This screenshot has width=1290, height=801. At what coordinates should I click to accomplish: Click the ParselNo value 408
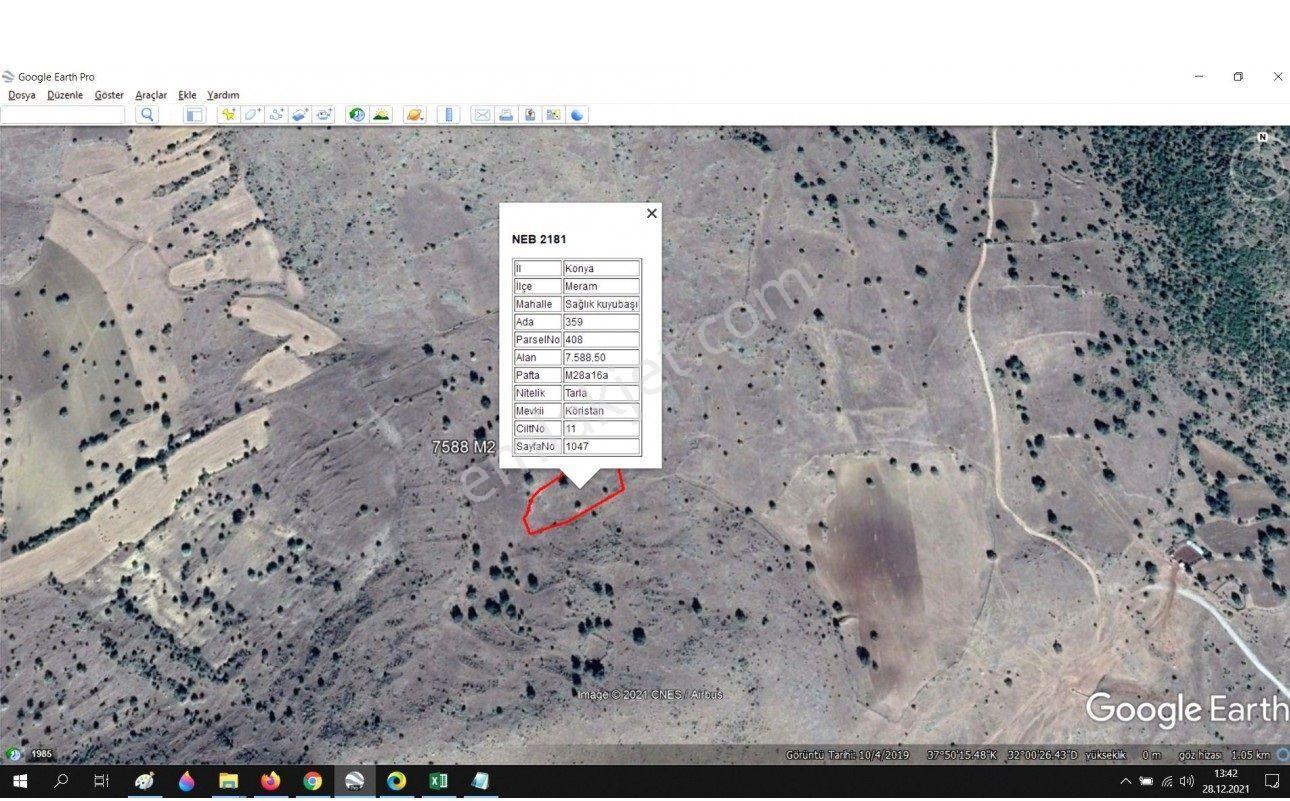coord(601,340)
